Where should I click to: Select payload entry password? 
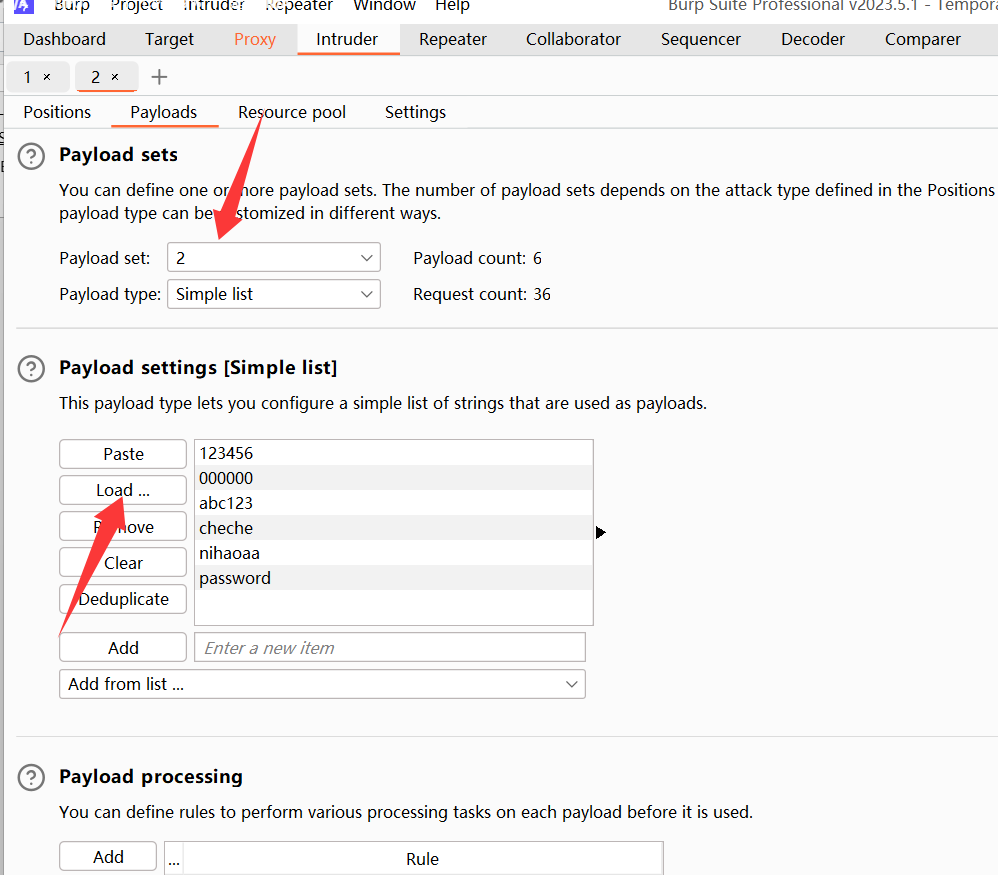(x=394, y=578)
